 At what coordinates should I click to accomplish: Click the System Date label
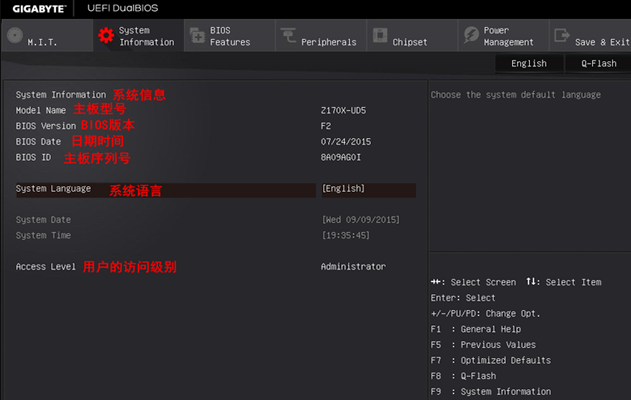43,220
